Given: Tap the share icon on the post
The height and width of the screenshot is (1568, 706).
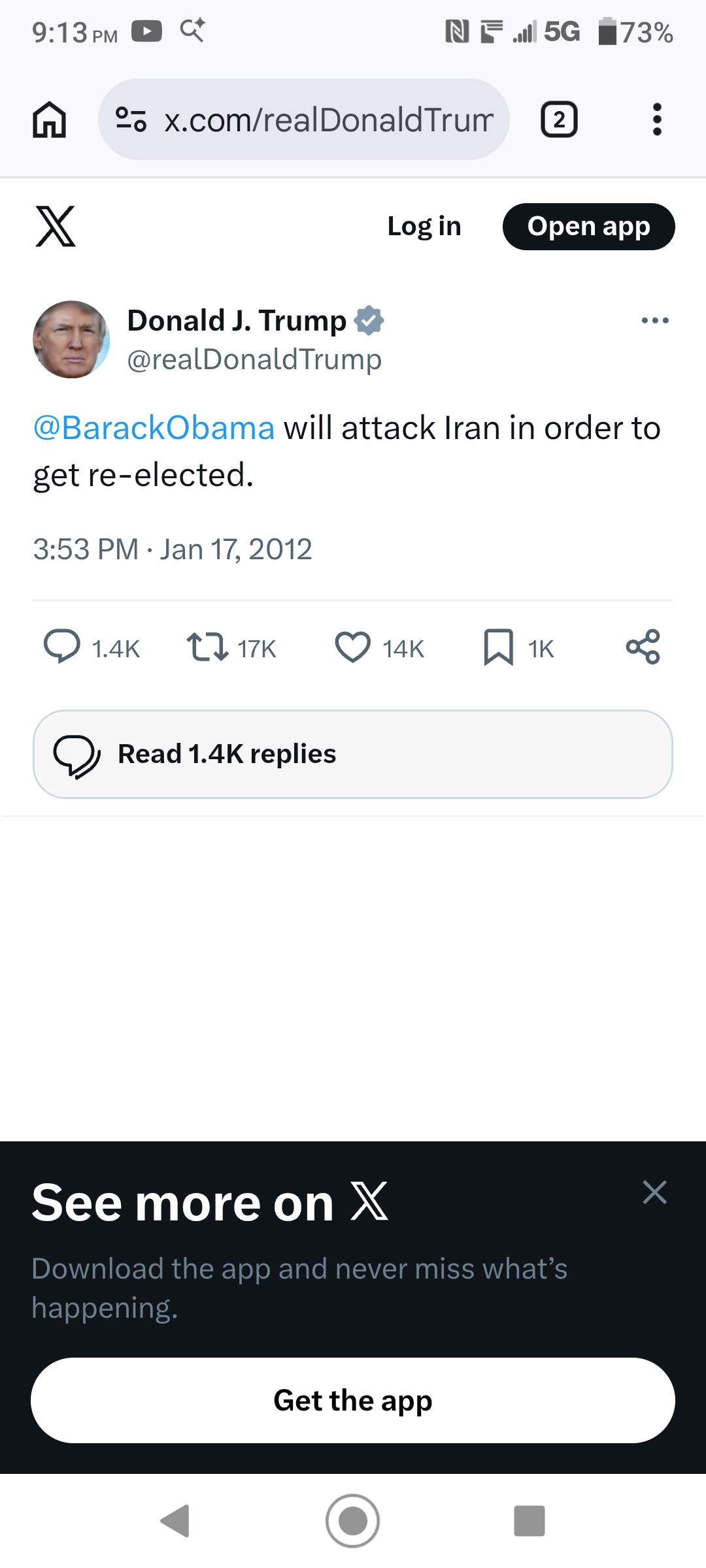Looking at the screenshot, I should coord(643,647).
